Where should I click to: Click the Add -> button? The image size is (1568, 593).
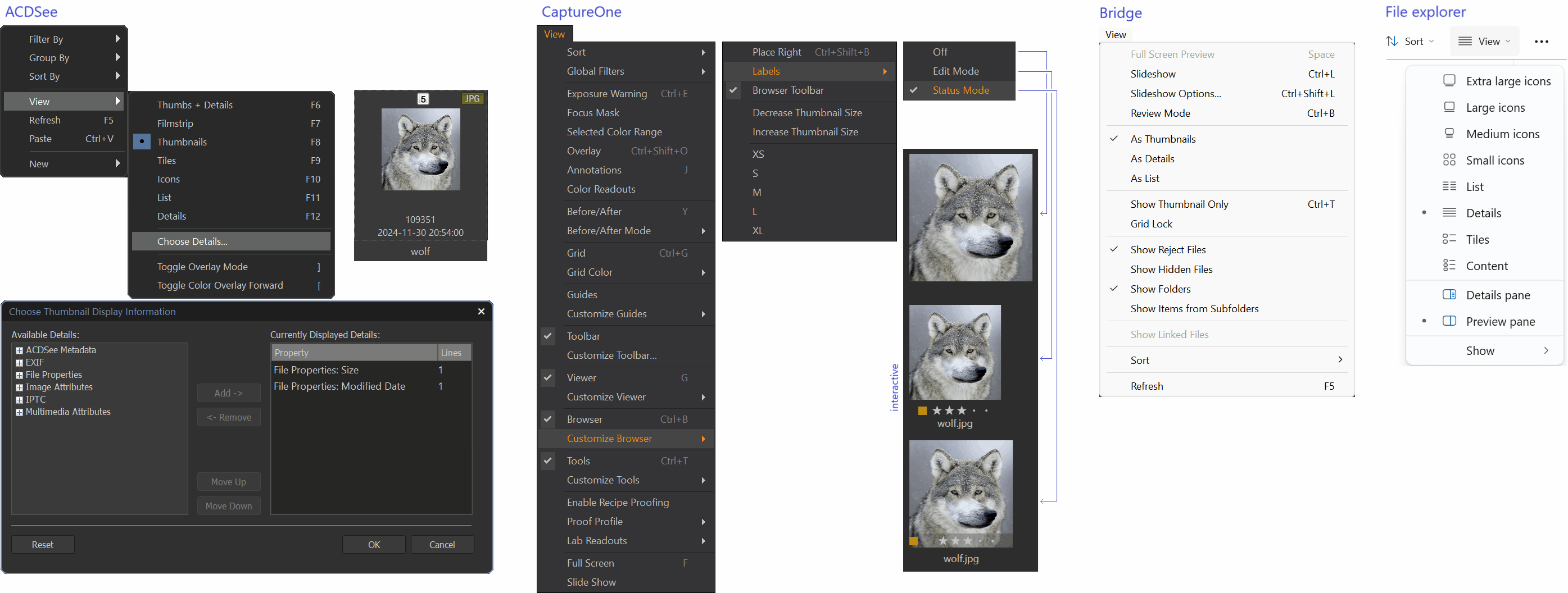point(228,393)
